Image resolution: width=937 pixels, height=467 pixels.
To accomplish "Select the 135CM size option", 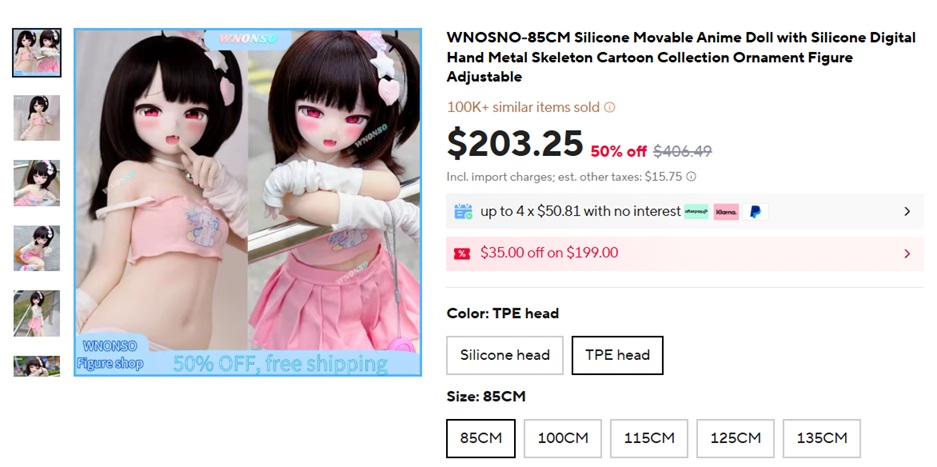I will click(822, 438).
